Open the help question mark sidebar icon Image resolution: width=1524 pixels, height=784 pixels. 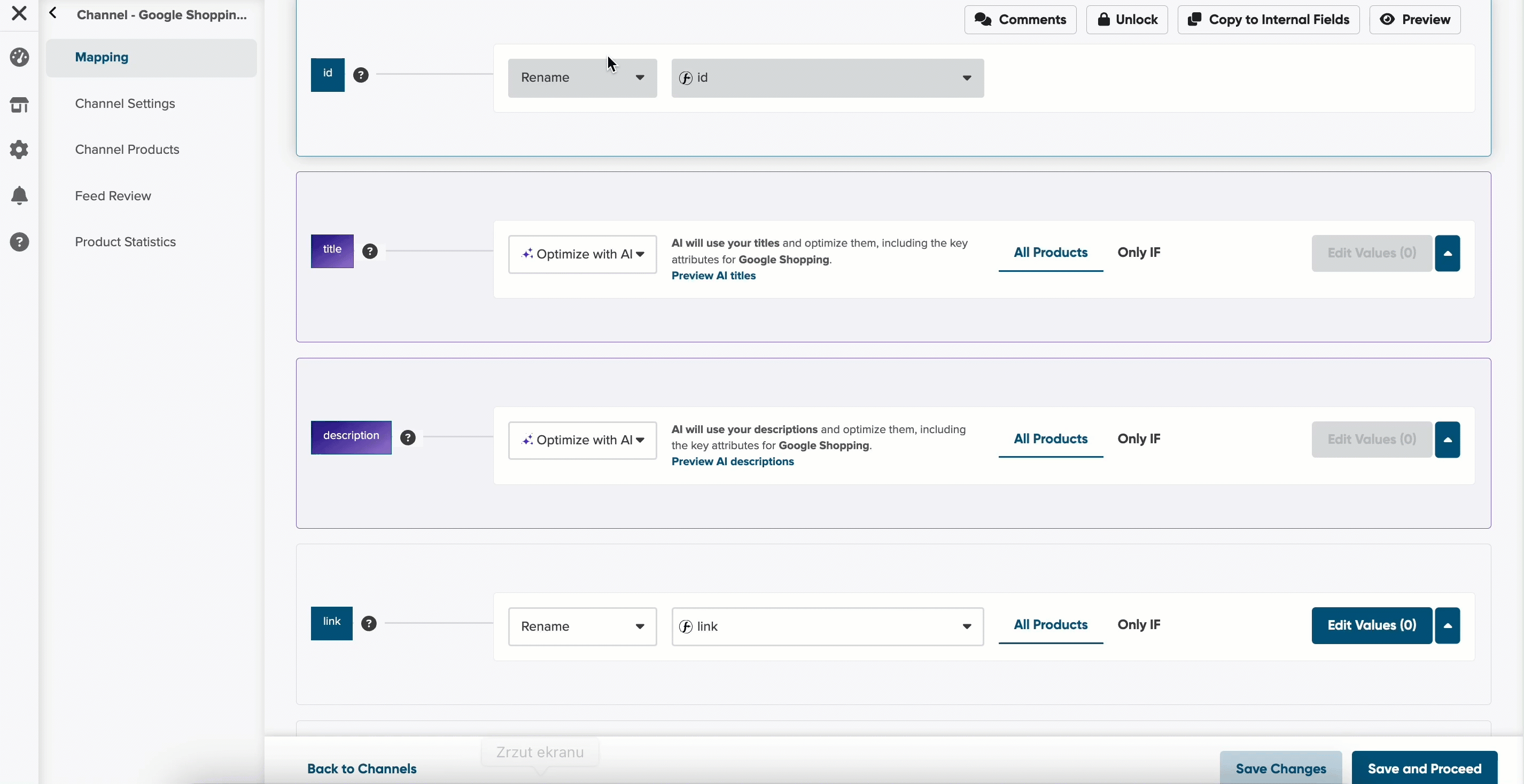tap(20, 242)
